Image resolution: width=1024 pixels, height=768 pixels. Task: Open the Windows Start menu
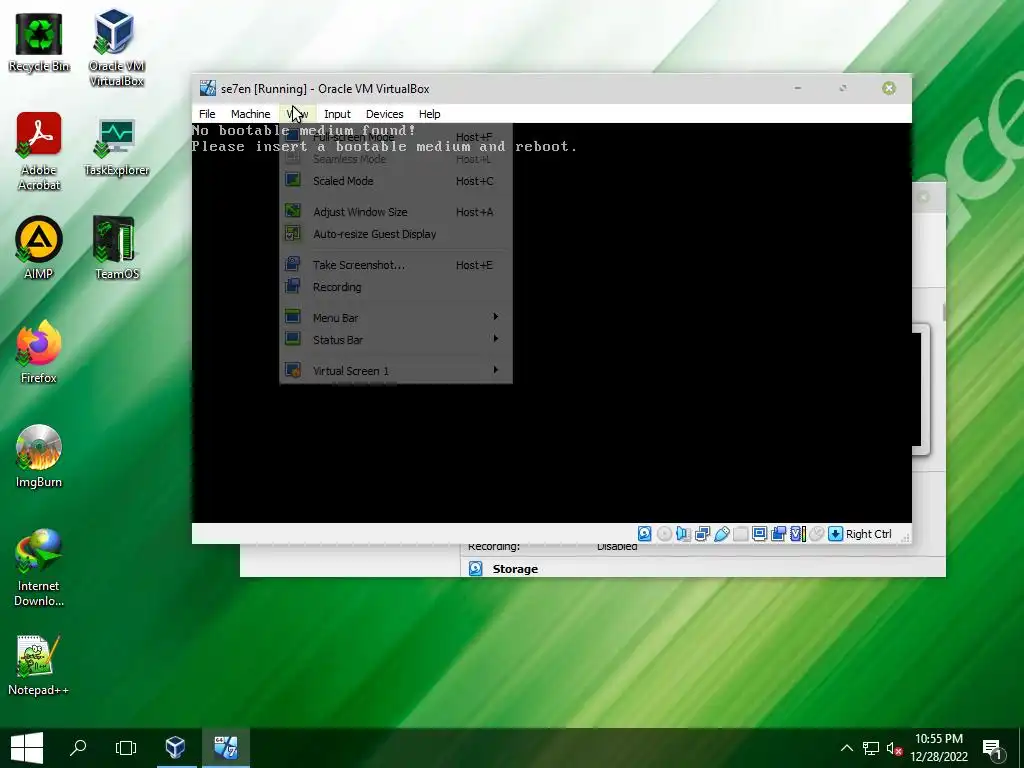point(27,748)
